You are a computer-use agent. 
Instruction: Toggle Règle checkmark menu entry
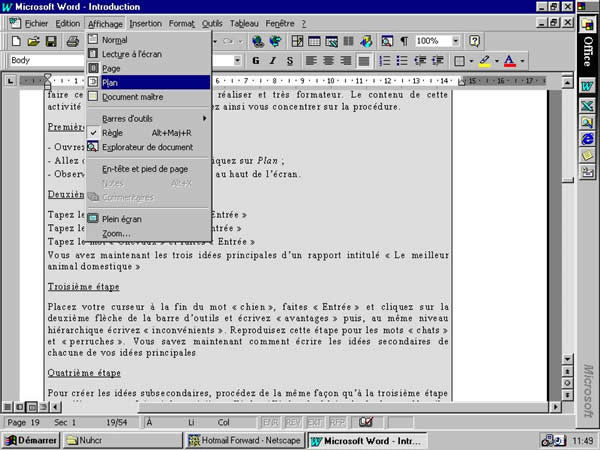point(148,133)
